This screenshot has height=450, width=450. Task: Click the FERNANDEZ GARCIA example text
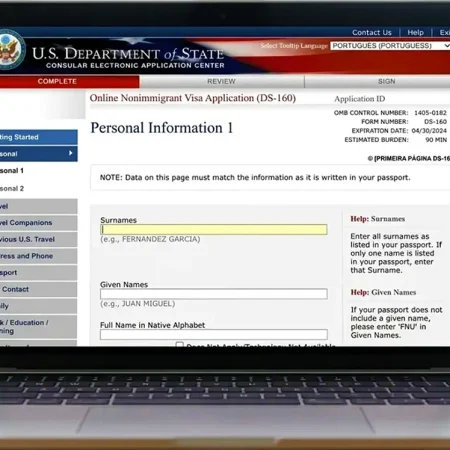pyautogui.click(x=150, y=239)
